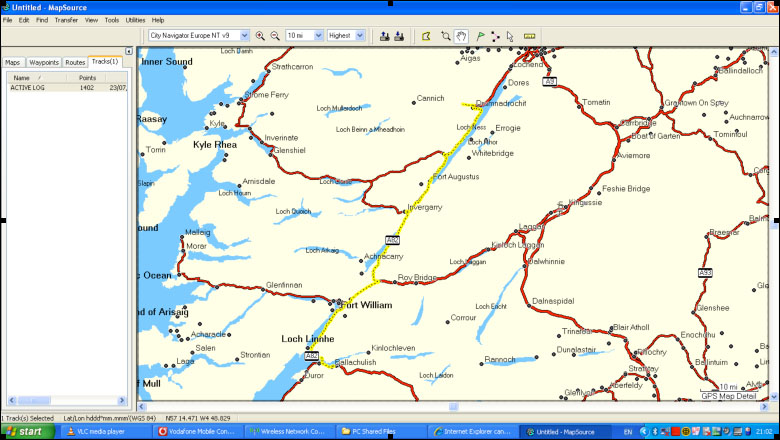The height and width of the screenshot is (440, 780).
Task: Click the Lat/Lon coordinates in the status bar
Action: click(x=197, y=419)
